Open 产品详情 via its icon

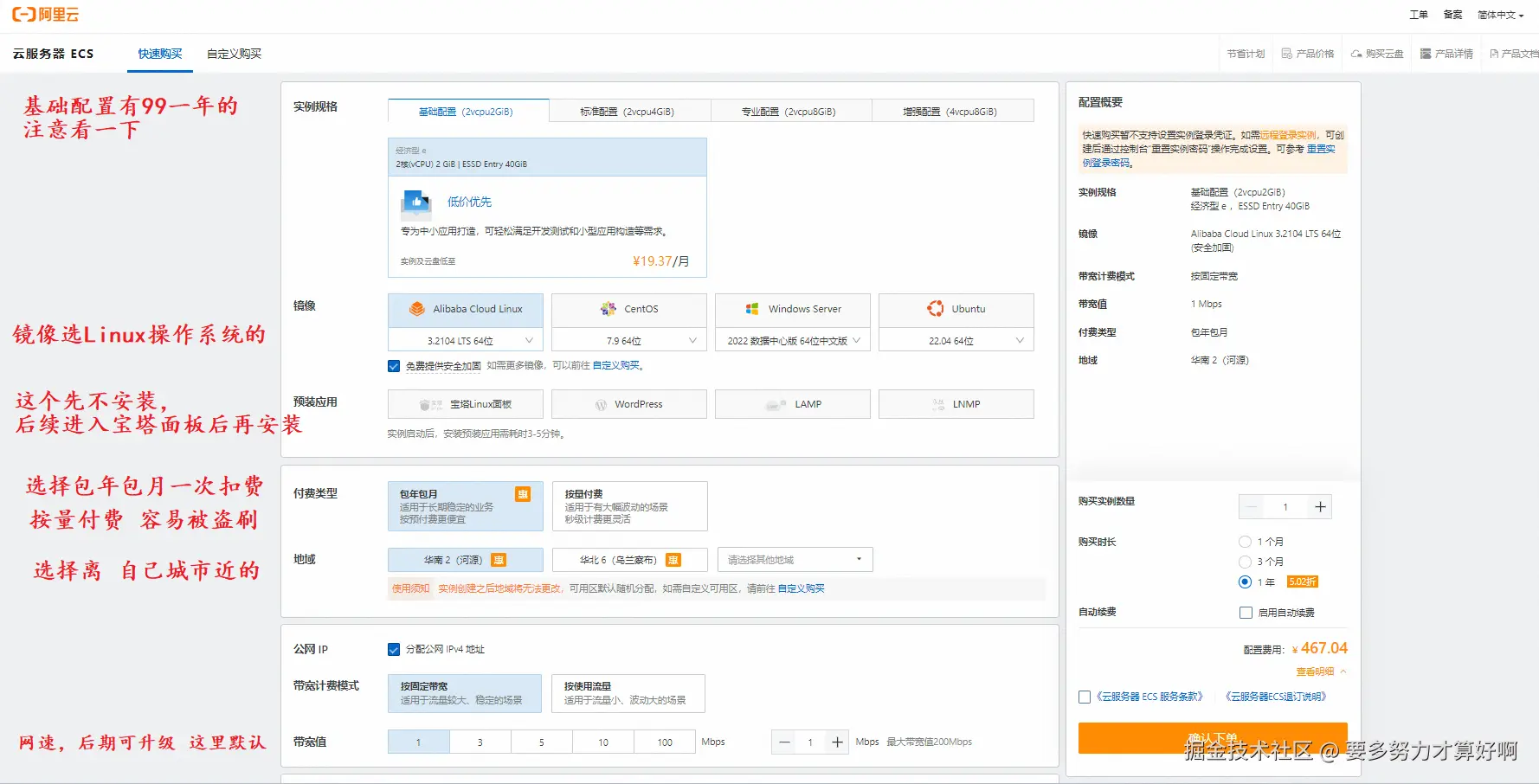pyautogui.click(x=1426, y=54)
